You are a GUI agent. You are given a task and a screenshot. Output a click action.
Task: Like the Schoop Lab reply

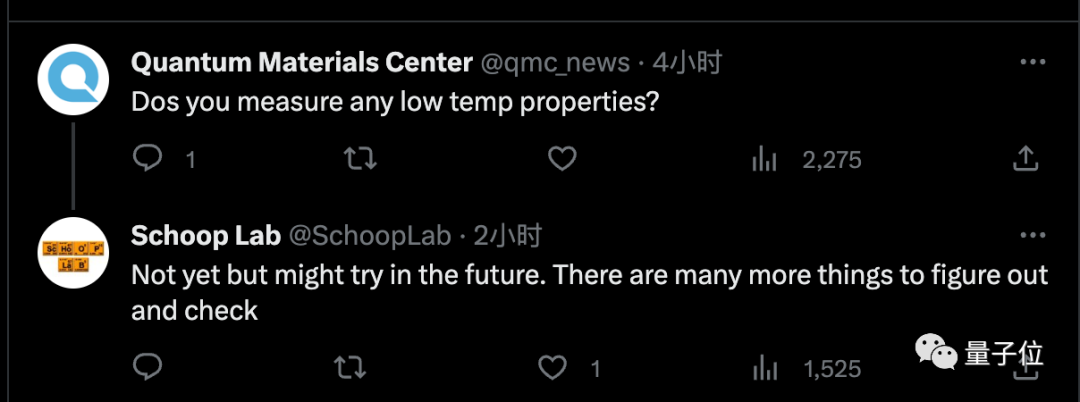(553, 367)
